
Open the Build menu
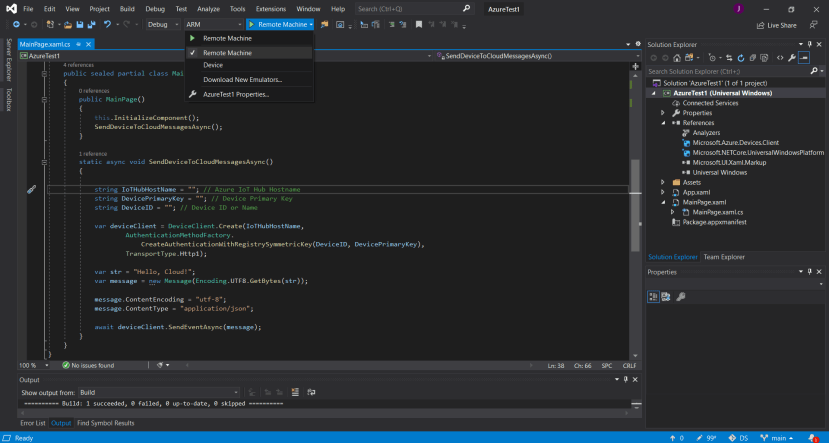click(127, 9)
